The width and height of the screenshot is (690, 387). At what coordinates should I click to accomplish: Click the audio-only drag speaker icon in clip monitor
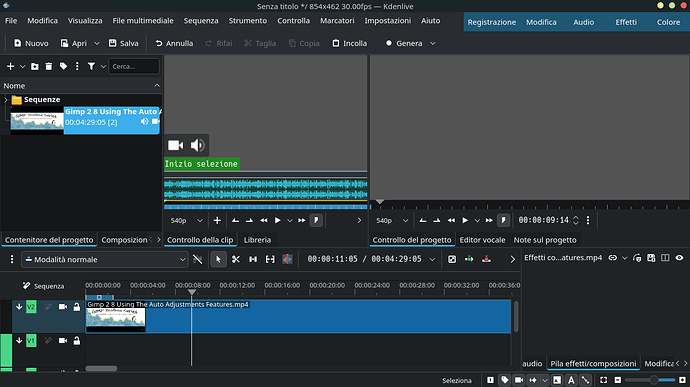tap(198, 145)
